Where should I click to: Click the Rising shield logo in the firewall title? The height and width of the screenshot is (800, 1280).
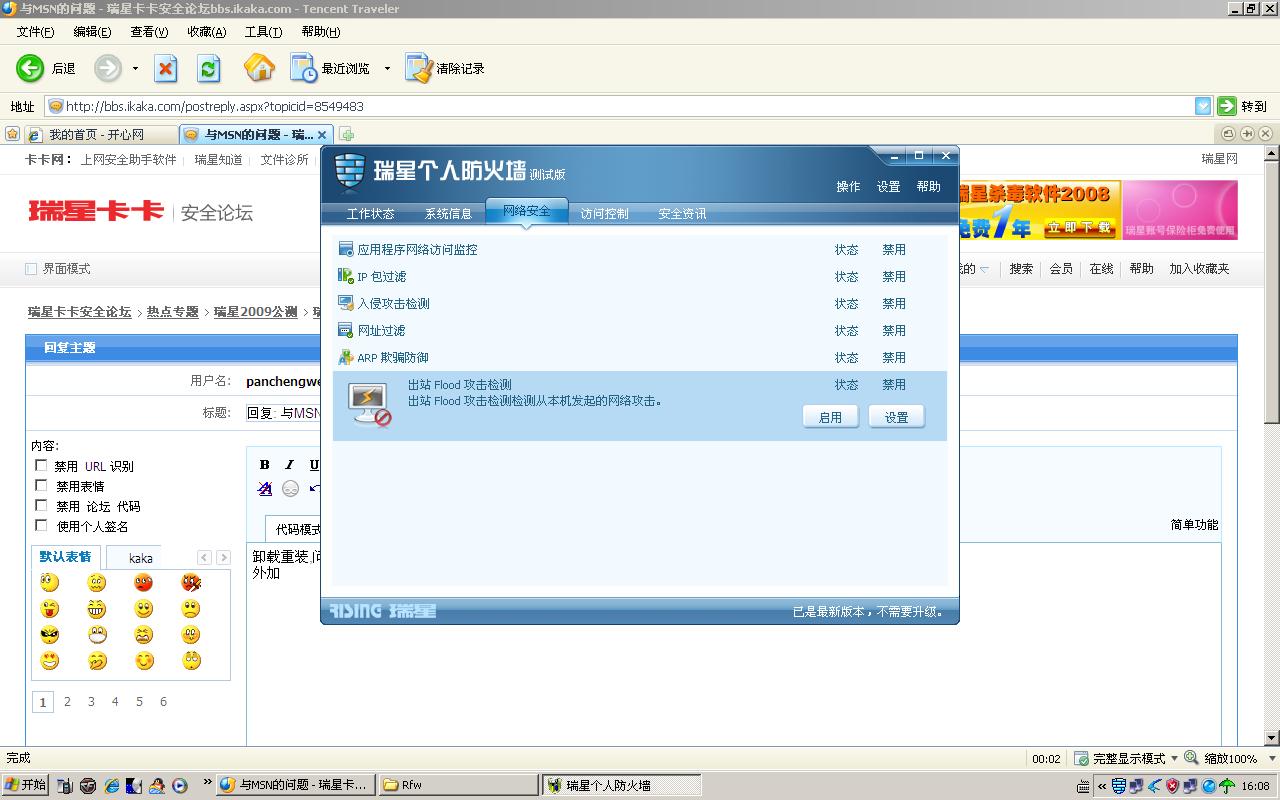pyautogui.click(x=350, y=170)
